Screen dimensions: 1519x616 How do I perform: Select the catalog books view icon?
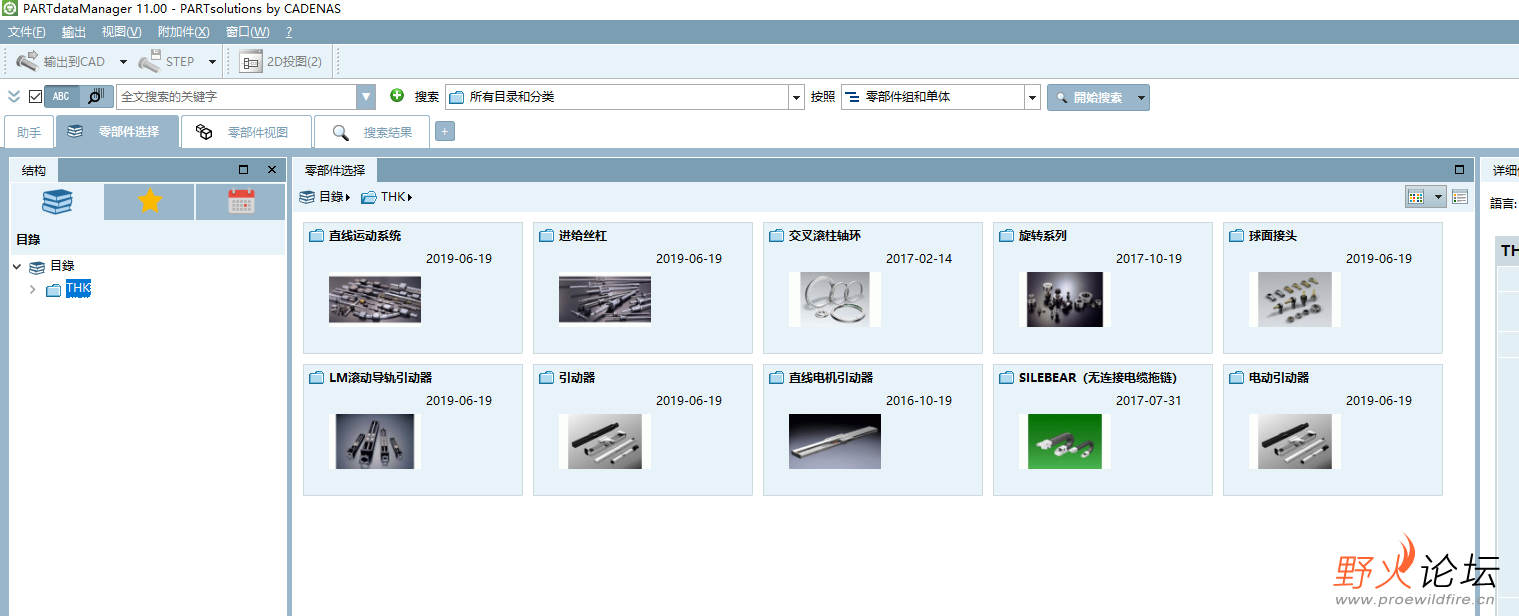coord(57,201)
